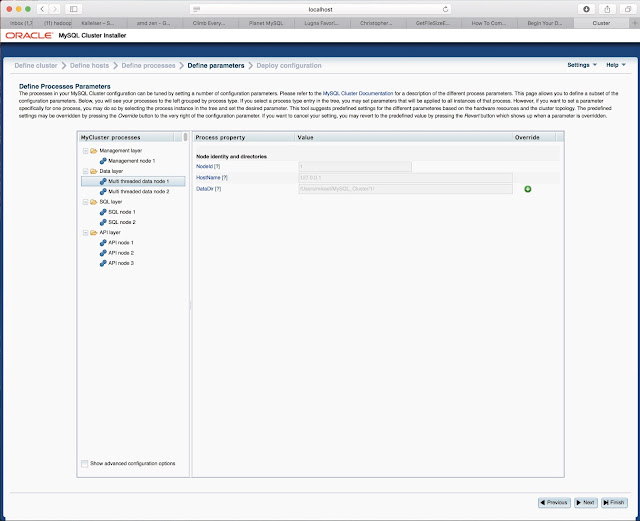Select the Define parameters breadcrumb

[216, 65]
